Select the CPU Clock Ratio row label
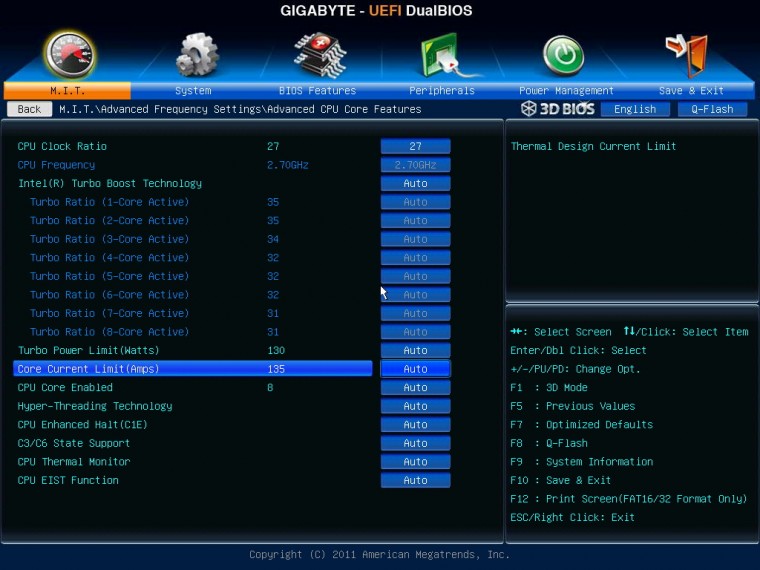760x570 pixels. 62,146
